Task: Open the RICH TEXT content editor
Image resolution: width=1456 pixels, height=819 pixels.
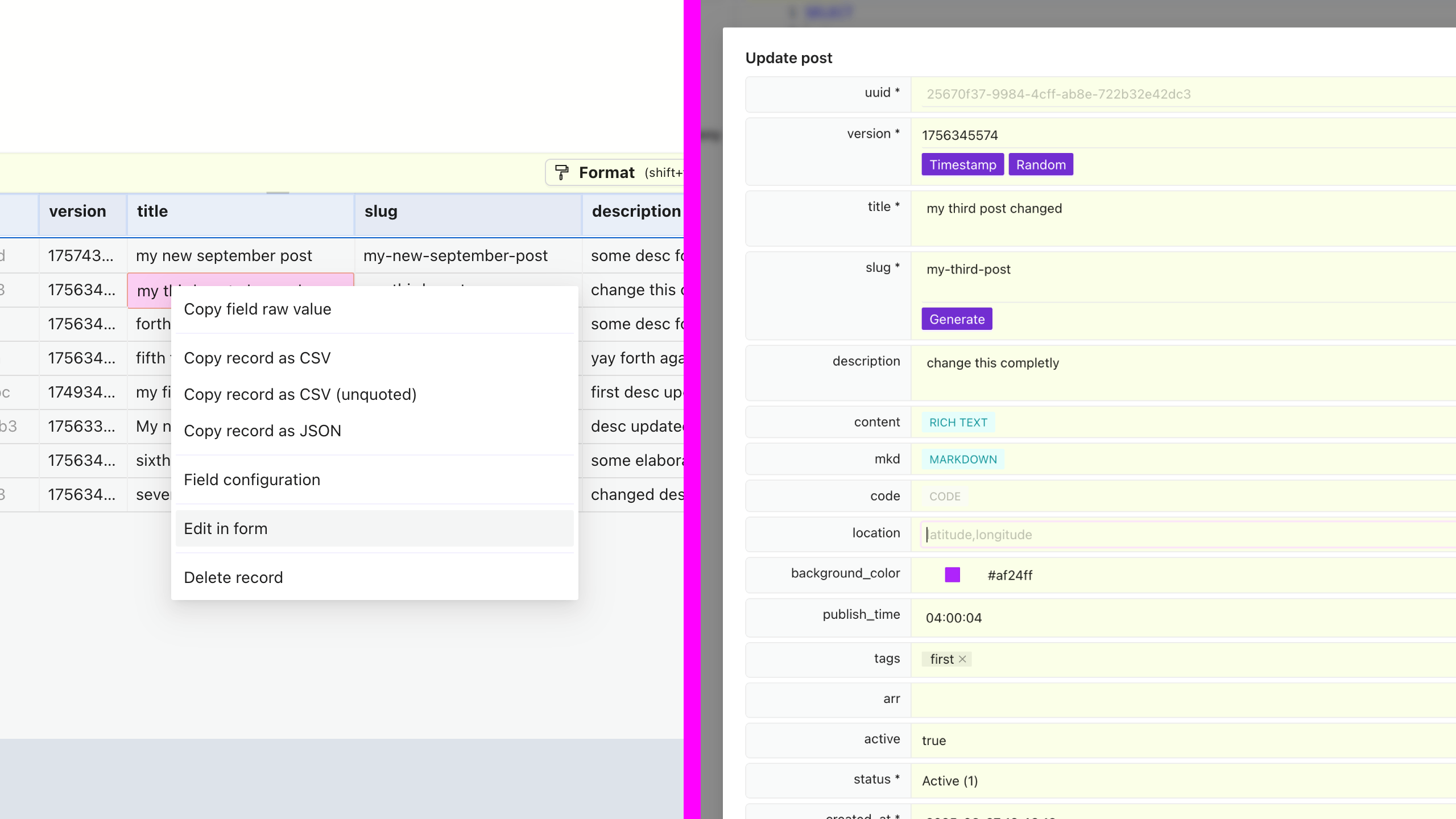Action: click(x=958, y=423)
